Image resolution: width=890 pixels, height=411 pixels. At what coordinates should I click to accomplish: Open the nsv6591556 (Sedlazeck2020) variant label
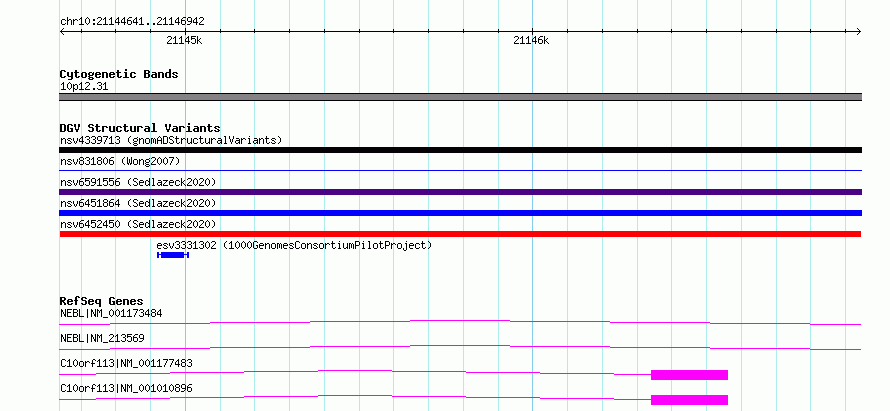(x=138, y=182)
